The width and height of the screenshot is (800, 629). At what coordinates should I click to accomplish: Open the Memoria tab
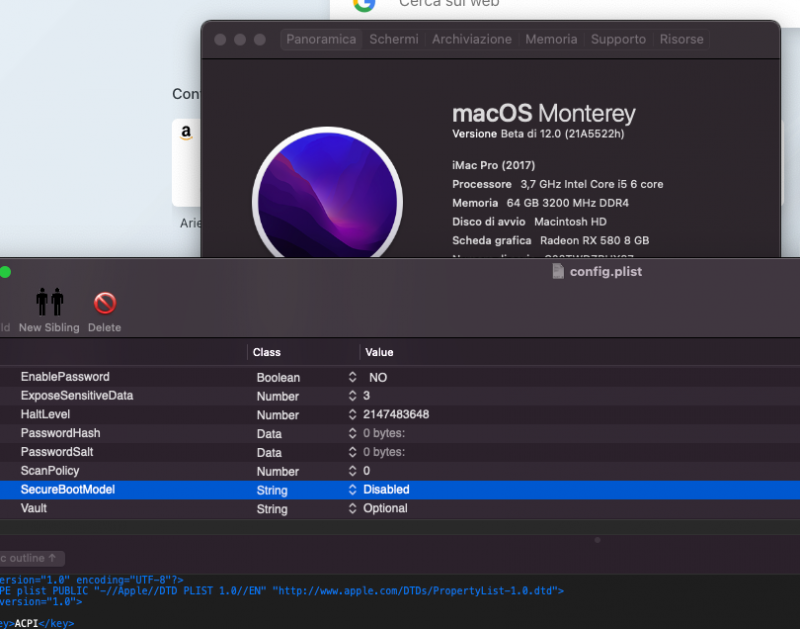pos(551,39)
